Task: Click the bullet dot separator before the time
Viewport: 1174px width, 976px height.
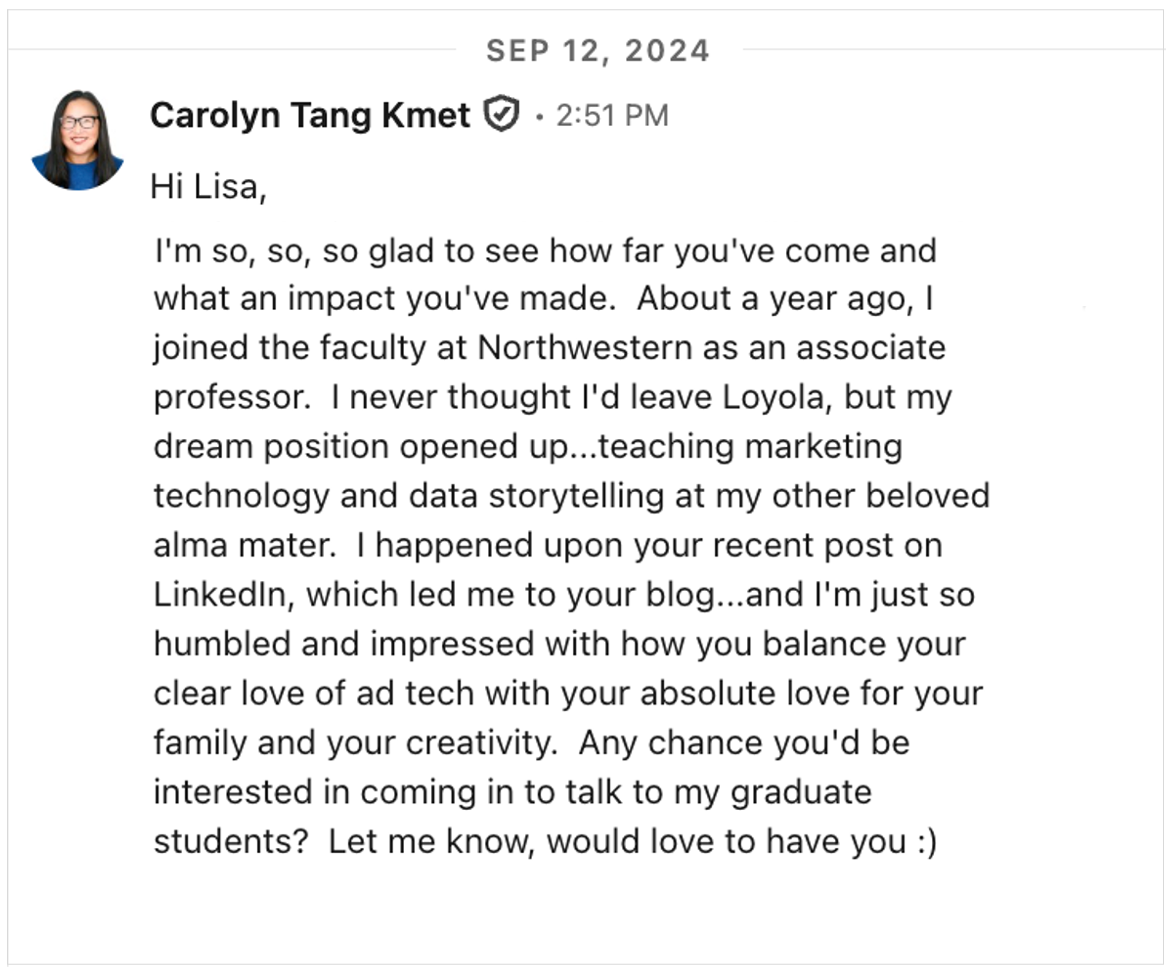Action: pyautogui.click(x=539, y=117)
